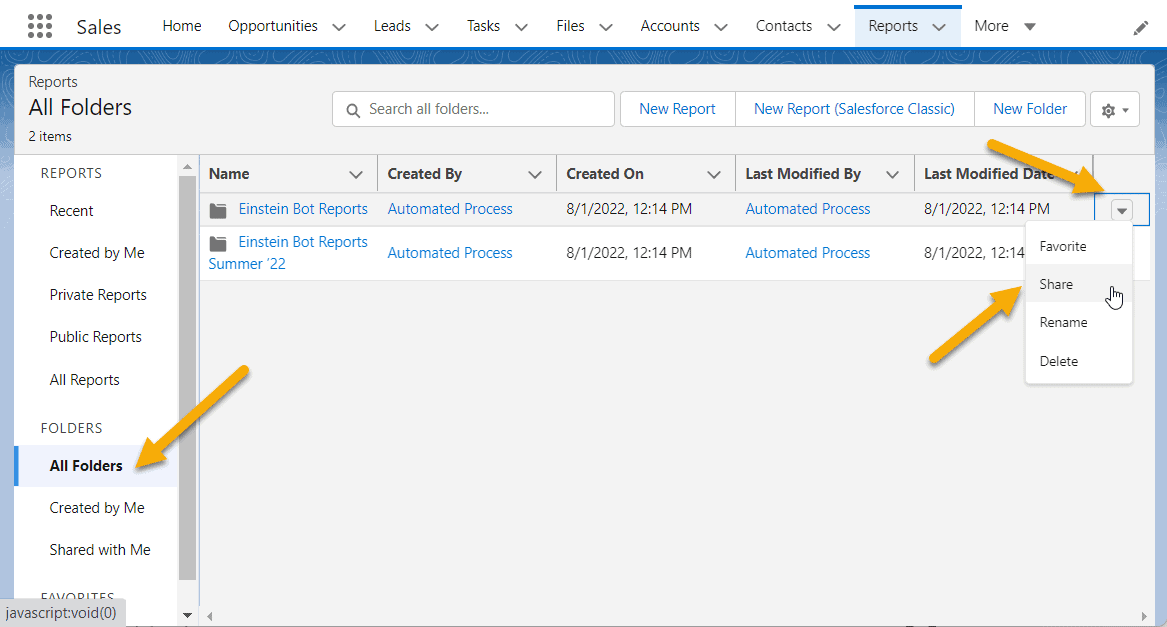Click the folder icon for Einstein Bot Reports Summer '22
This screenshot has height=627, width=1167.
pos(219,241)
